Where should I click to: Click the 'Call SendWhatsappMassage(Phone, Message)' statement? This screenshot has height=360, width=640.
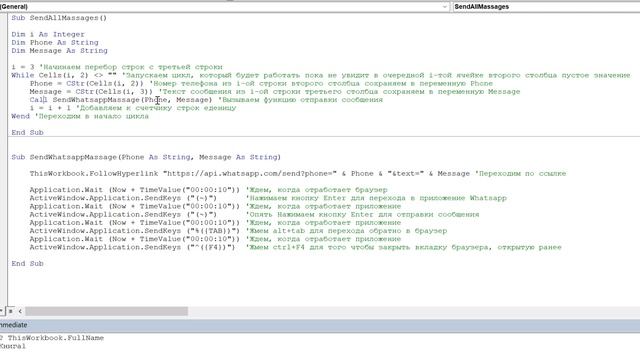(121, 100)
